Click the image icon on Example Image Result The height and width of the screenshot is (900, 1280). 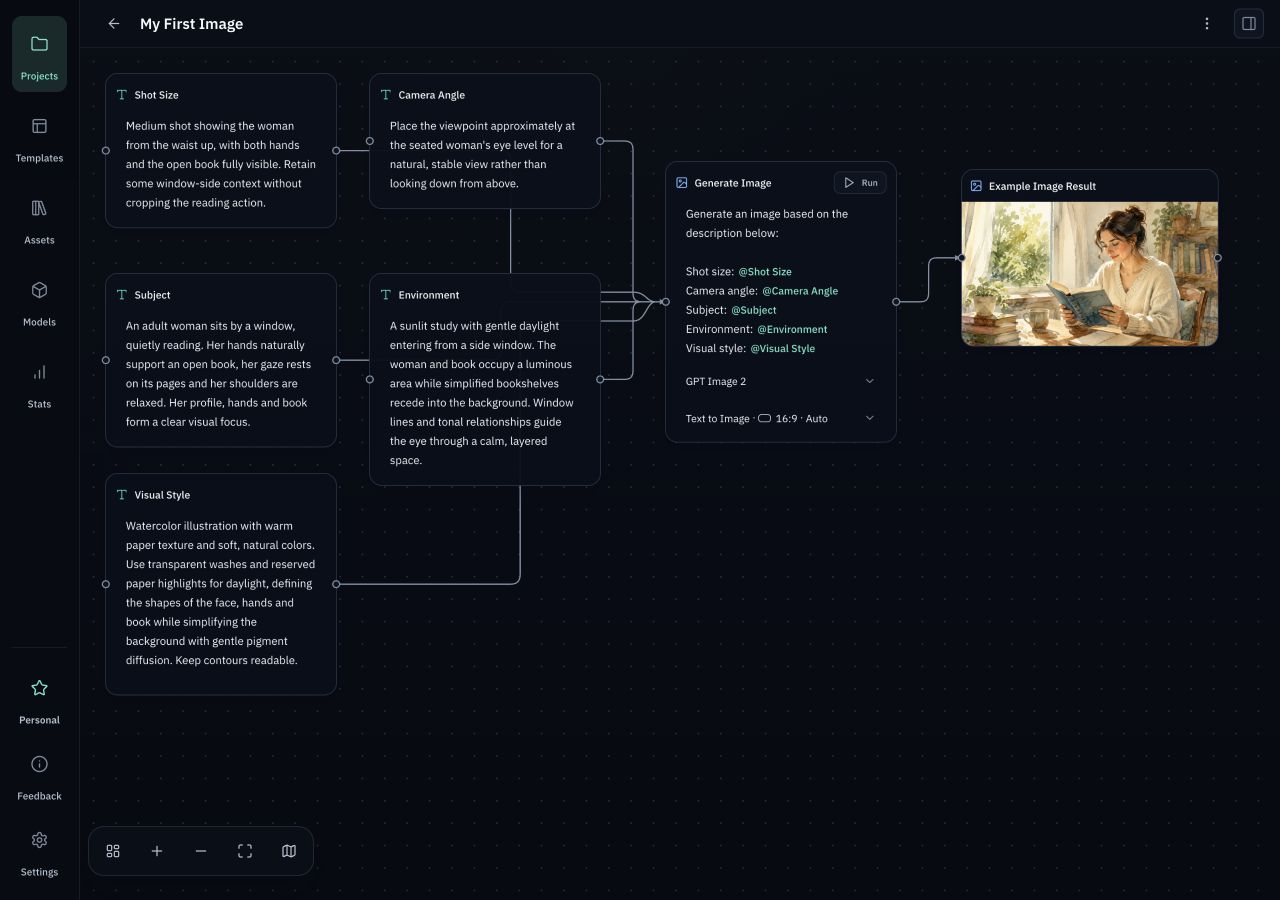(976, 186)
